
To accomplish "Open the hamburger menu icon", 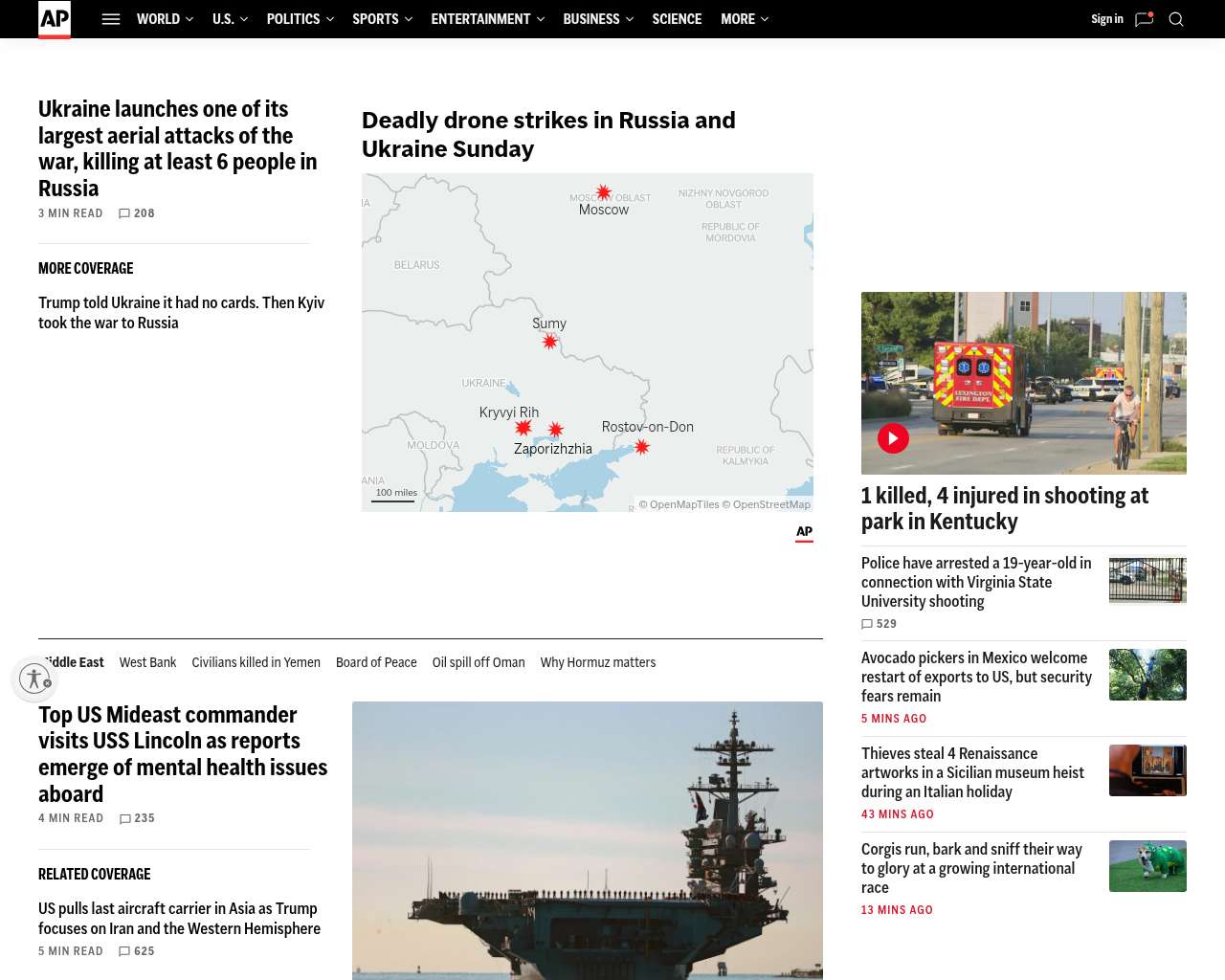I will point(111,19).
